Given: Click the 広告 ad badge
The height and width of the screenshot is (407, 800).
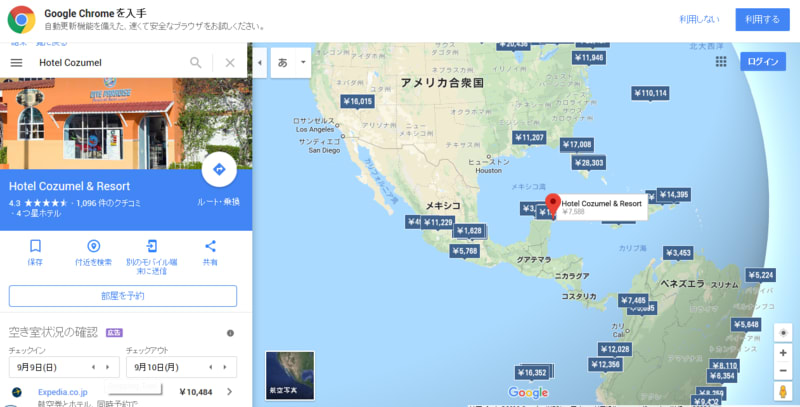Looking at the screenshot, I should click(x=114, y=333).
